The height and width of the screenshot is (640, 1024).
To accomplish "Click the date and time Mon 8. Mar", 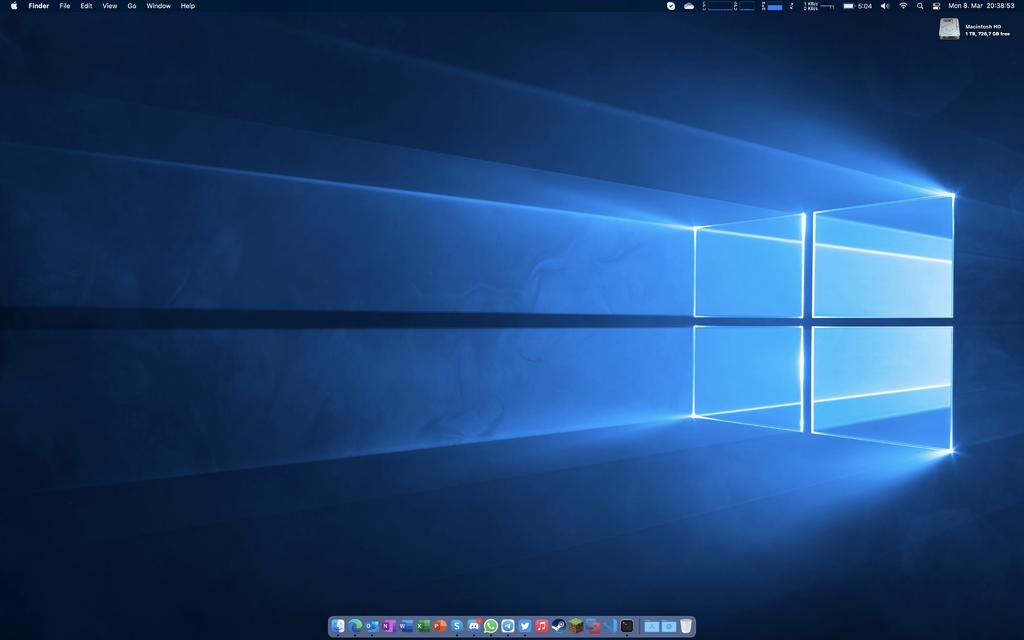I will coord(982,6).
